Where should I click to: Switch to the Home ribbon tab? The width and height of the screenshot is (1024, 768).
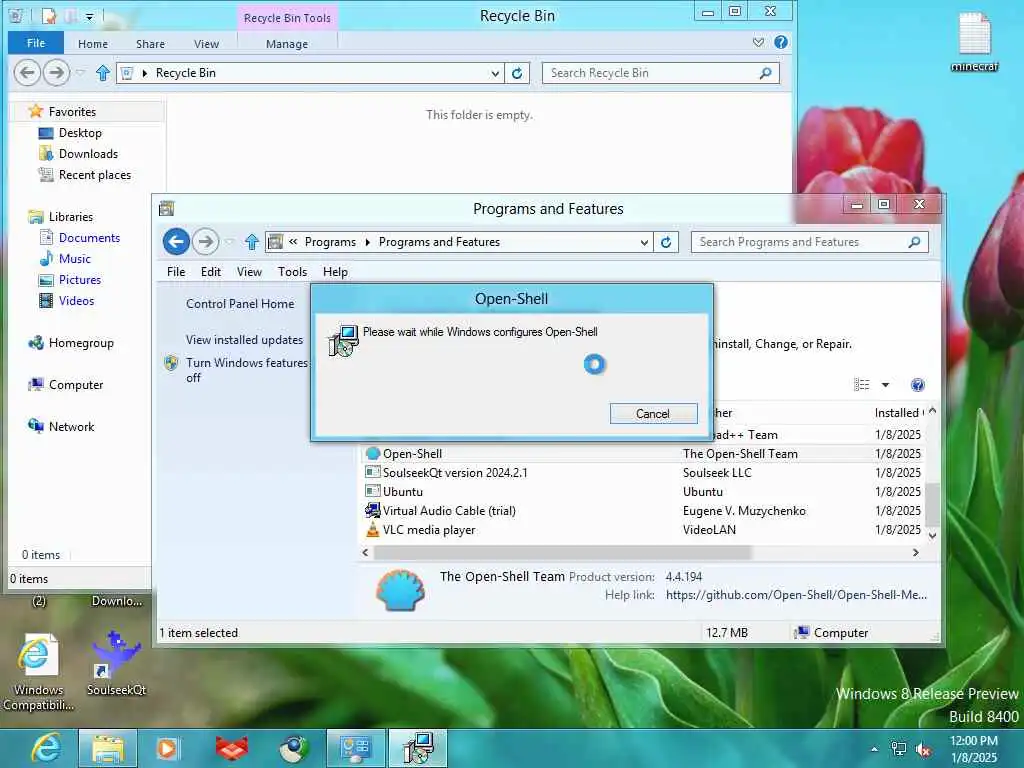click(93, 44)
